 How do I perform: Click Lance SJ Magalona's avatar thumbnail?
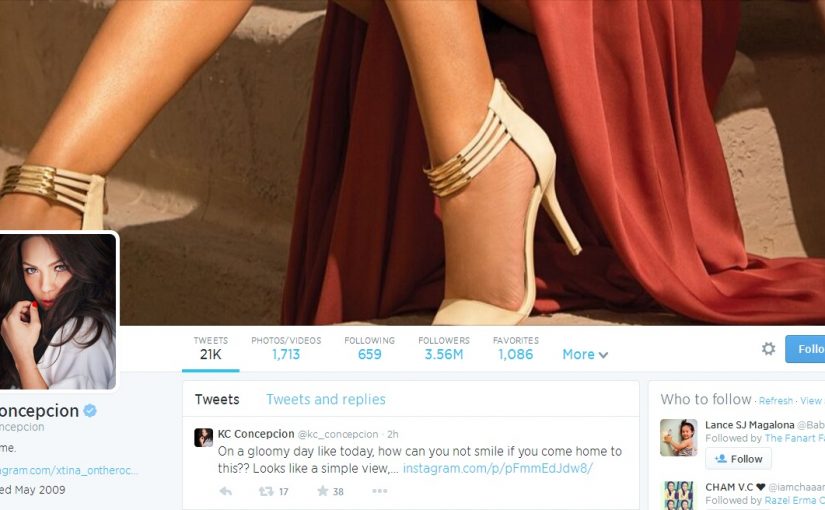678,437
